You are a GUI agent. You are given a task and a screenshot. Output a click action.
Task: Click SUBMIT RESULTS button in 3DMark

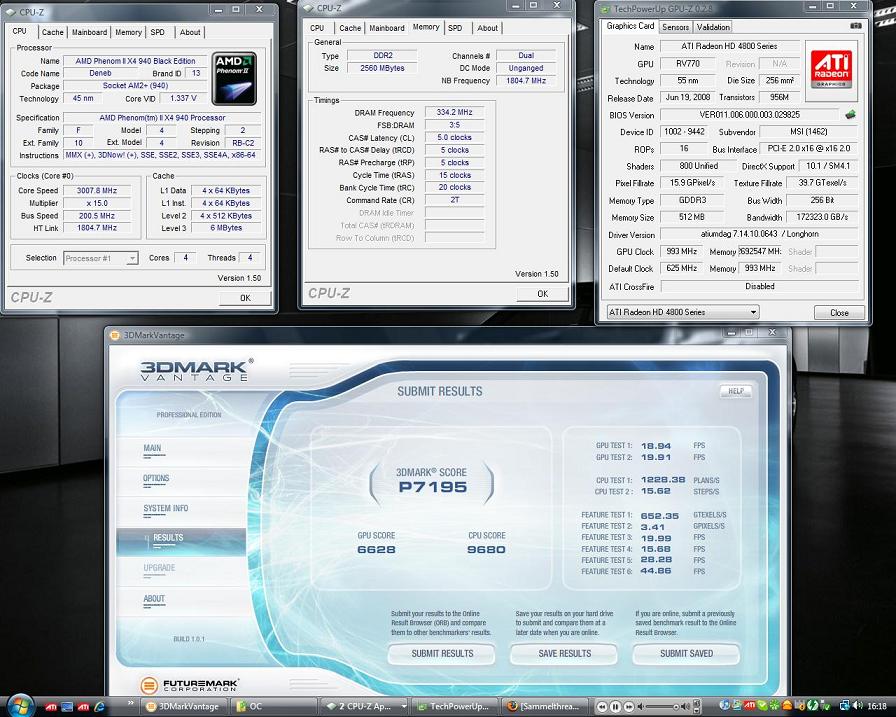442,654
